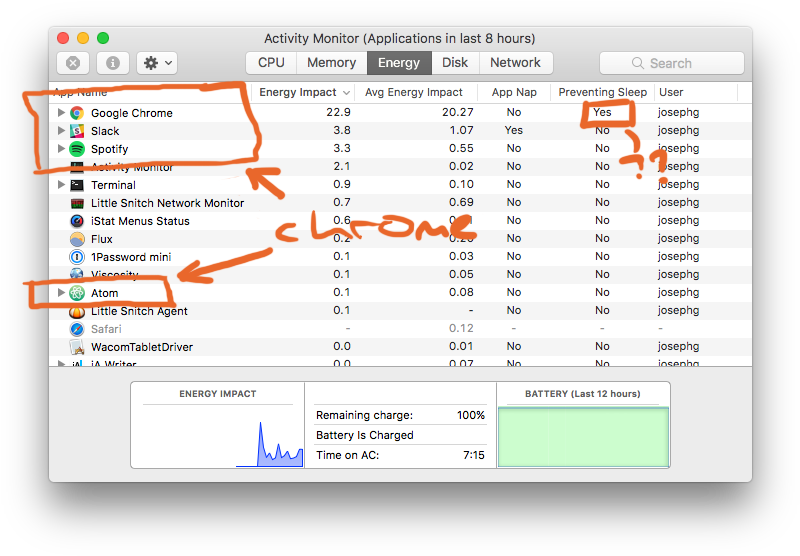This screenshot has height=556, width=800.
Task: Click Chrome's 22.9 energy impact value
Action: point(338,112)
